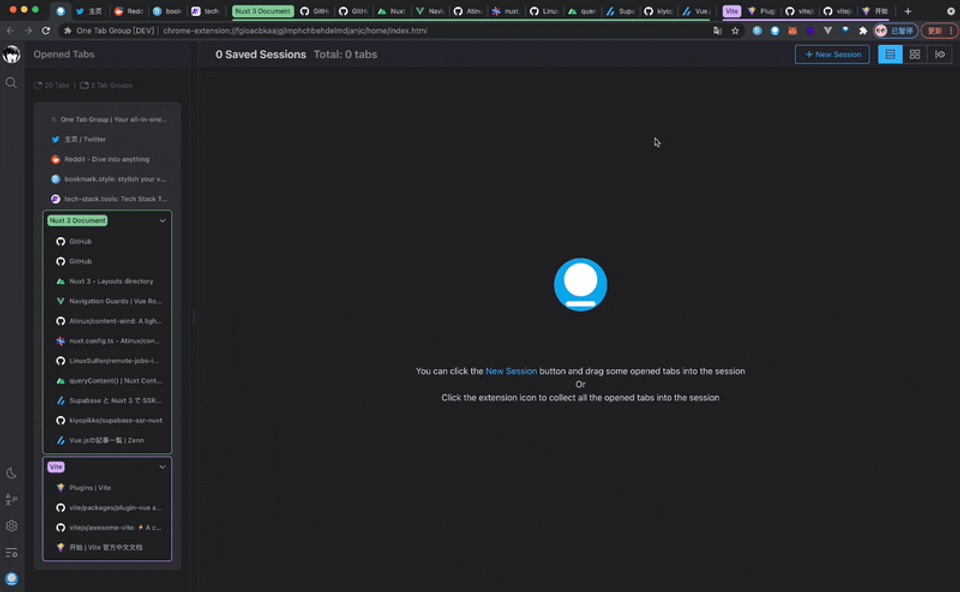The height and width of the screenshot is (592, 960).
Task: Reload the page
Action: pos(46,30)
